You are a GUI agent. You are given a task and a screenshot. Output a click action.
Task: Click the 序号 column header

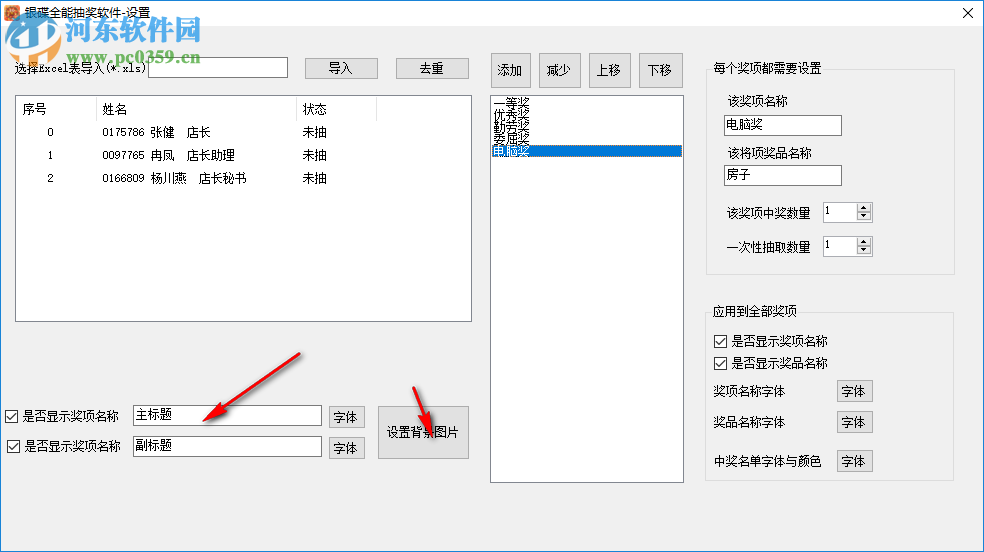pyautogui.click(x=56, y=109)
